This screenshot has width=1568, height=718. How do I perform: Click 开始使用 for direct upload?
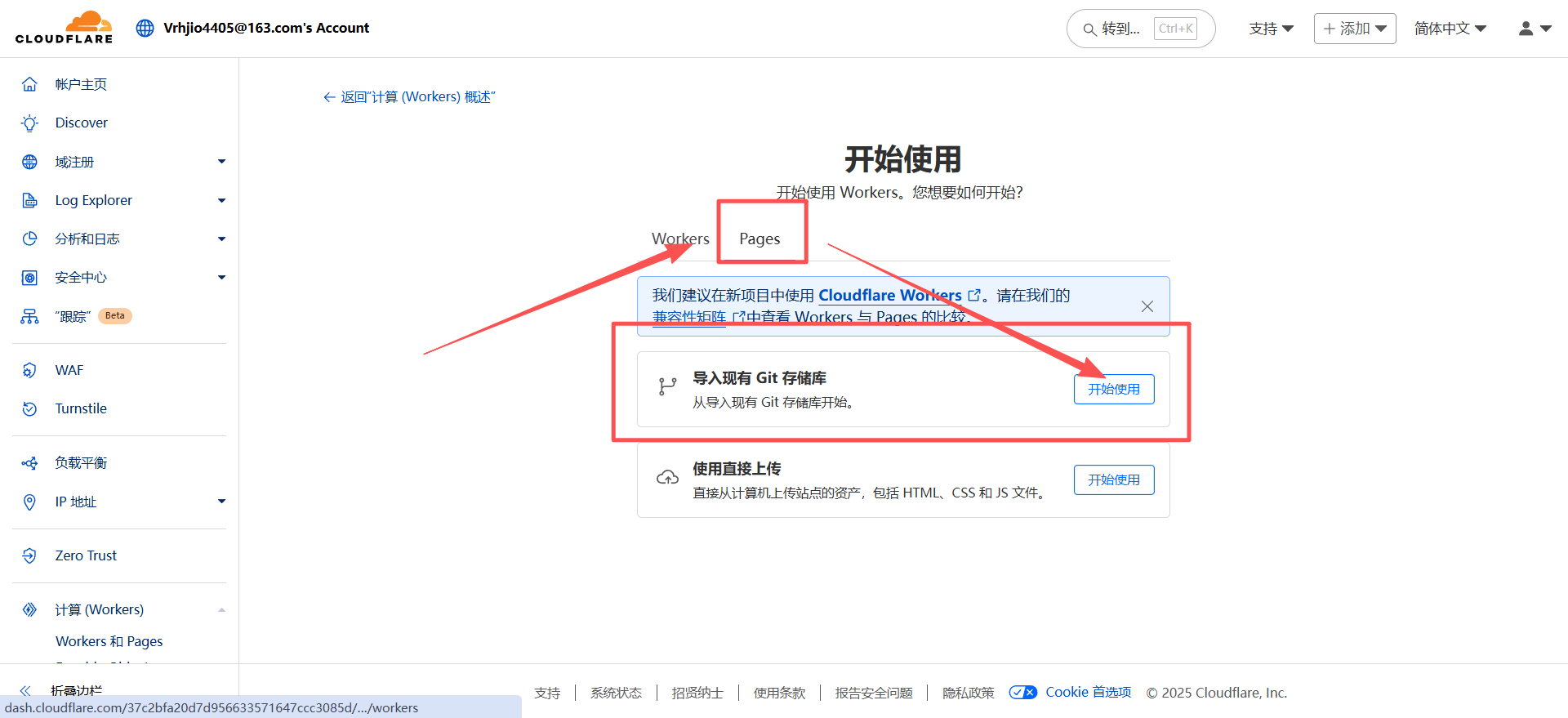[x=1113, y=480]
